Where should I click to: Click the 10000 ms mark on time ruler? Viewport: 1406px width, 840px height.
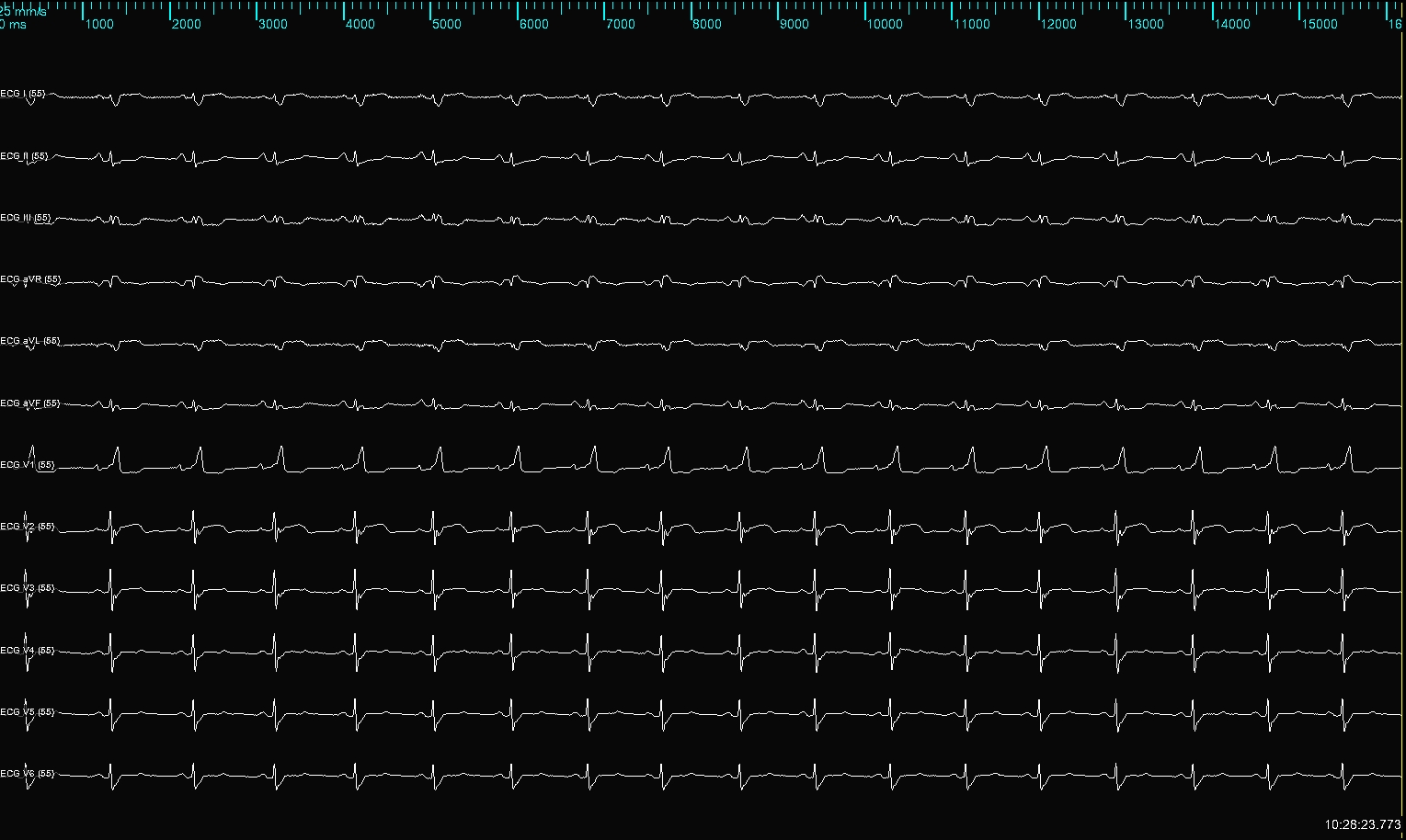(885, 24)
